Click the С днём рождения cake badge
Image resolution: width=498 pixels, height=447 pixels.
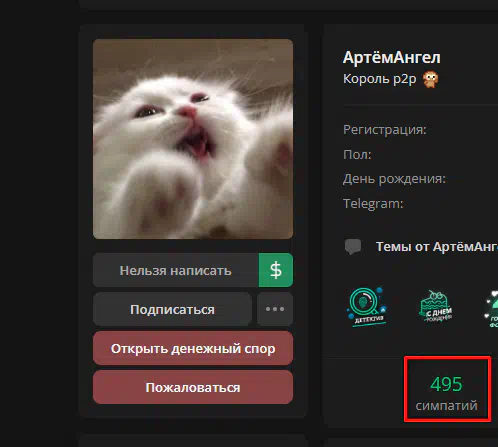[x=436, y=307]
